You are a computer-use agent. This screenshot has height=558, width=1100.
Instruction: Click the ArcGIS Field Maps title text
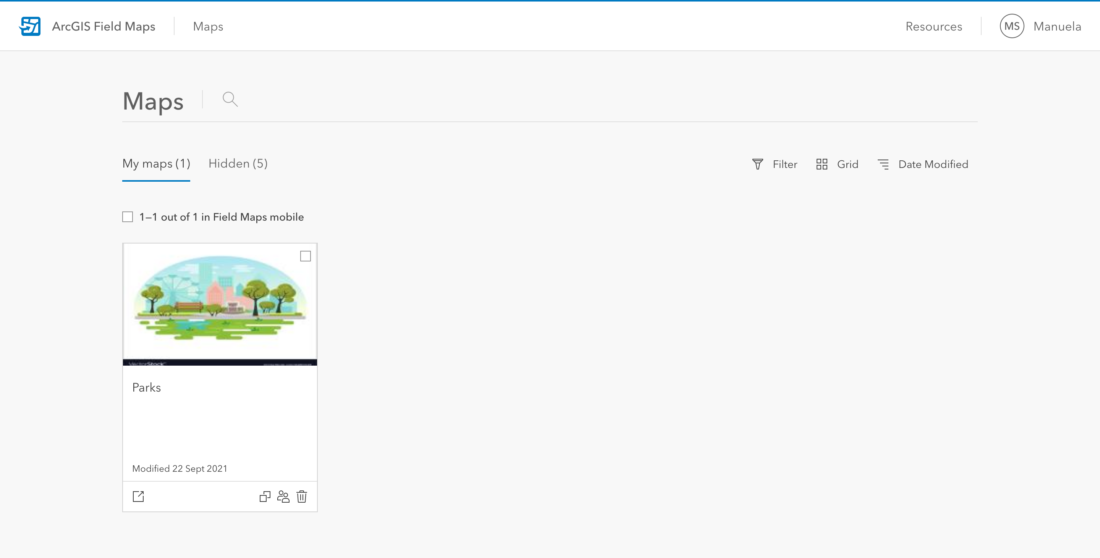tap(104, 27)
